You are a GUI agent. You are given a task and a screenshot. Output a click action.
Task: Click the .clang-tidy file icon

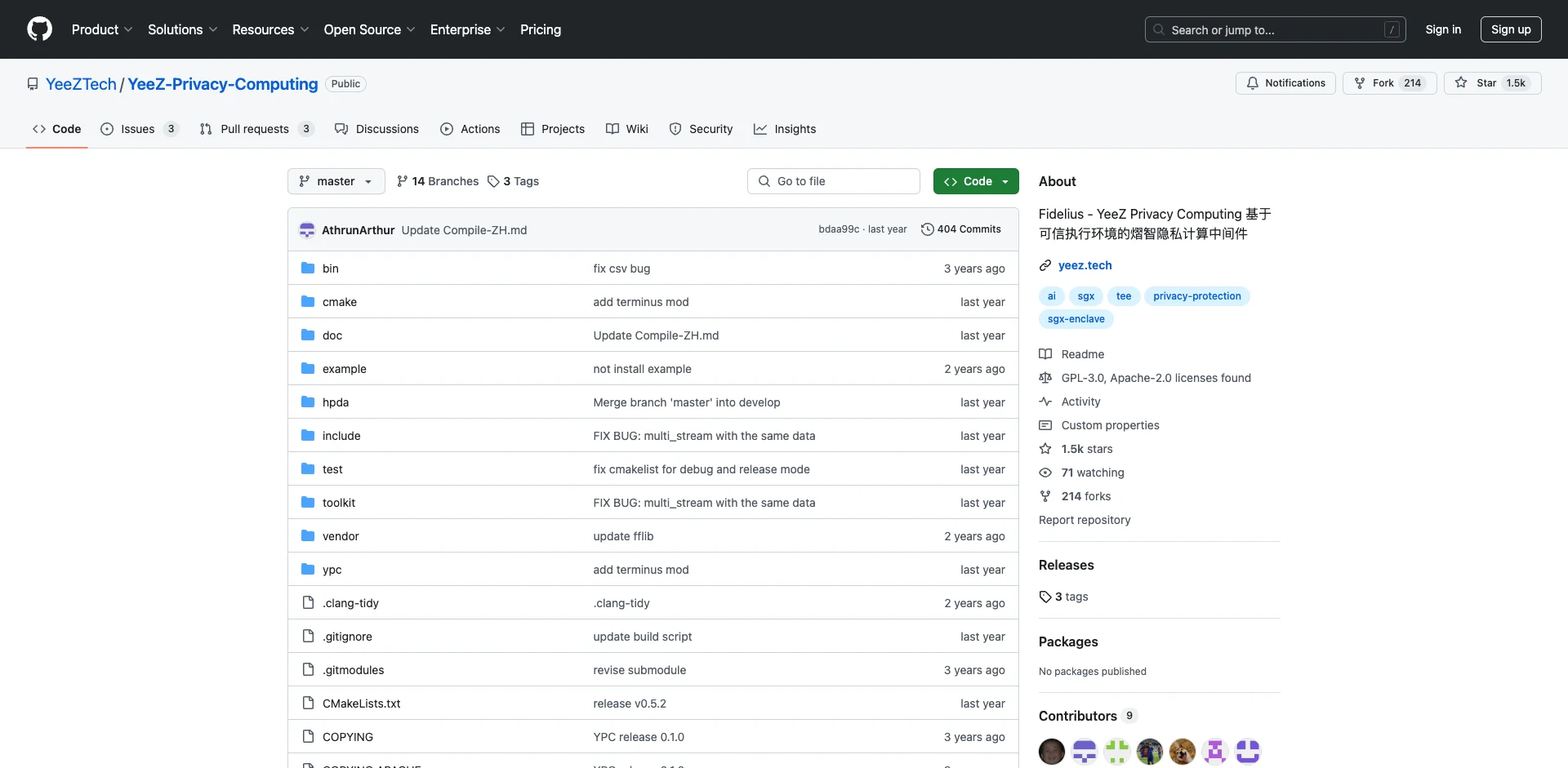(308, 602)
